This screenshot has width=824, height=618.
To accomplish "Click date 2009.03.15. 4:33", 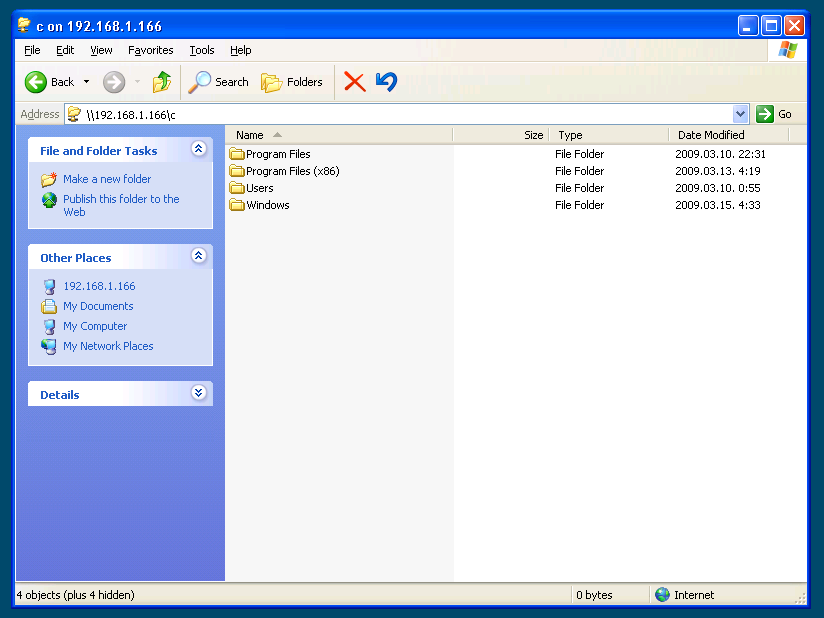I will click(x=718, y=205).
